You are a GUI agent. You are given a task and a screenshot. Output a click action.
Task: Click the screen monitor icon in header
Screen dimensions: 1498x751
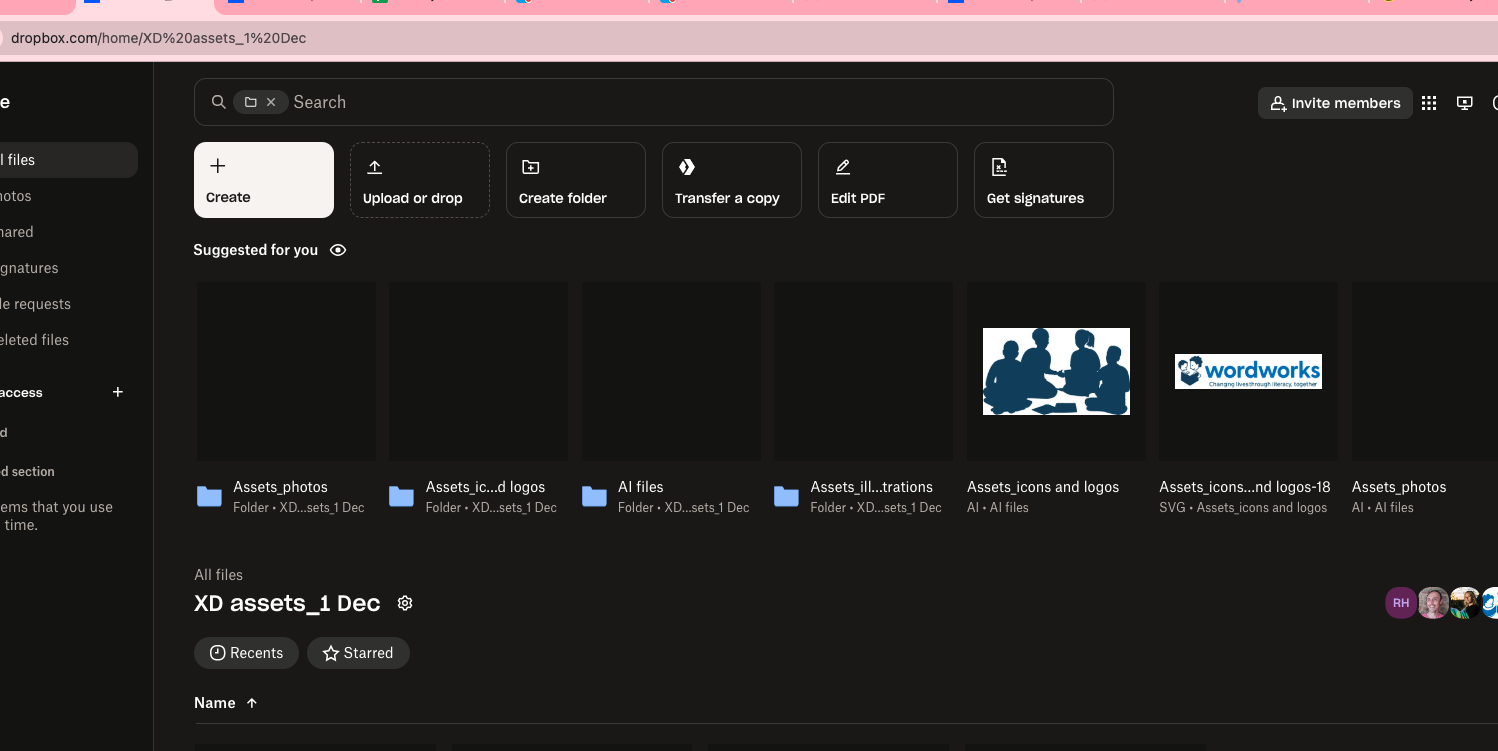pyautogui.click(x=1465, y=103)
